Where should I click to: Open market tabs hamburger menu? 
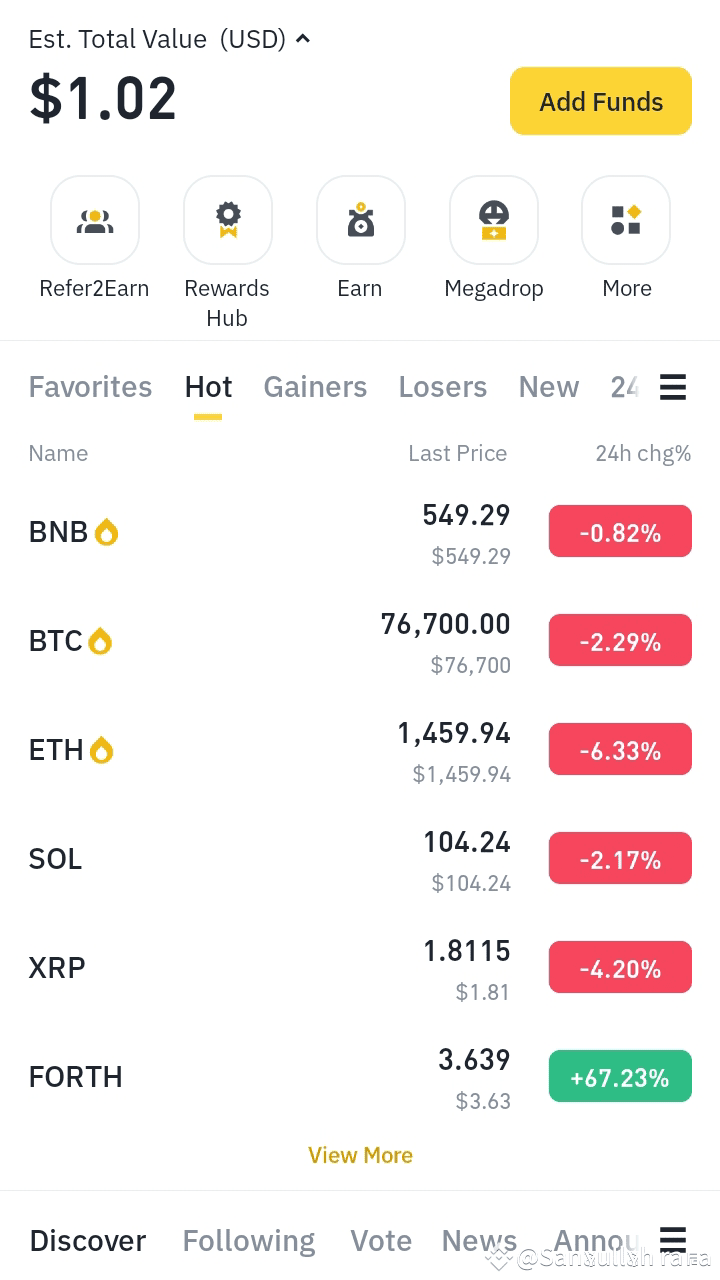click(673, 387)
